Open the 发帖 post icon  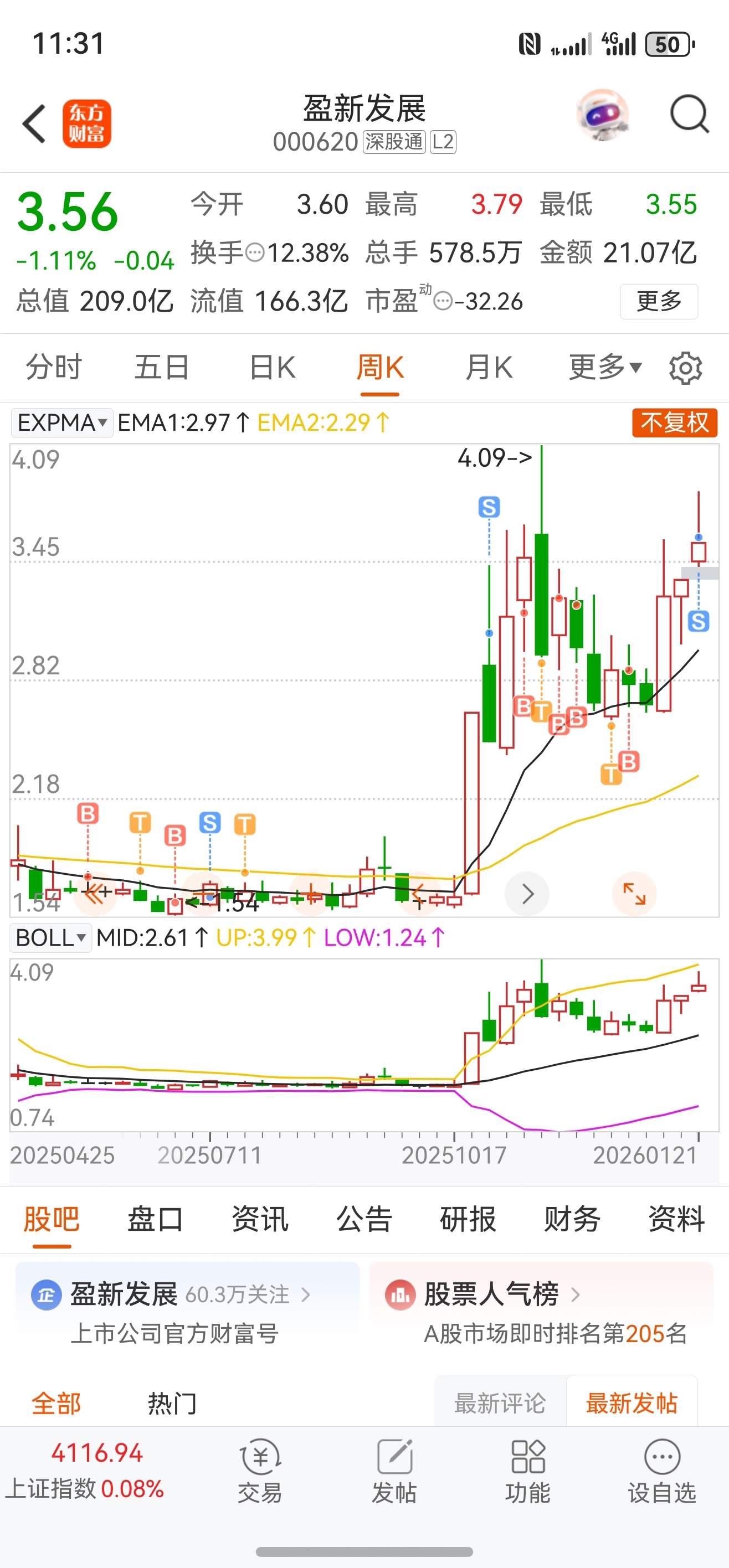coord(394,1471)
